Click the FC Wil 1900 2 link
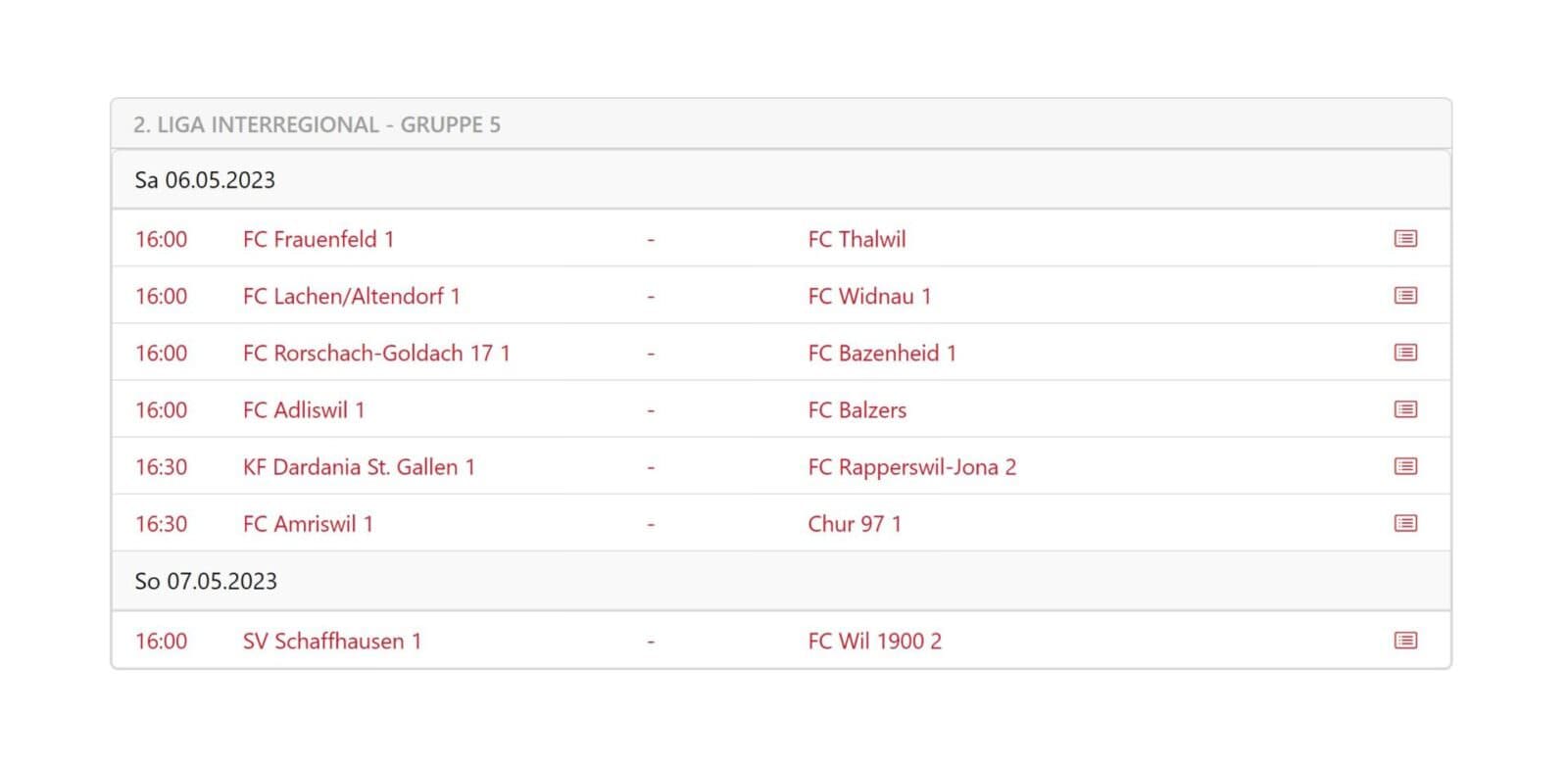This screenshot has width=1568, height=764. (874, 641)
